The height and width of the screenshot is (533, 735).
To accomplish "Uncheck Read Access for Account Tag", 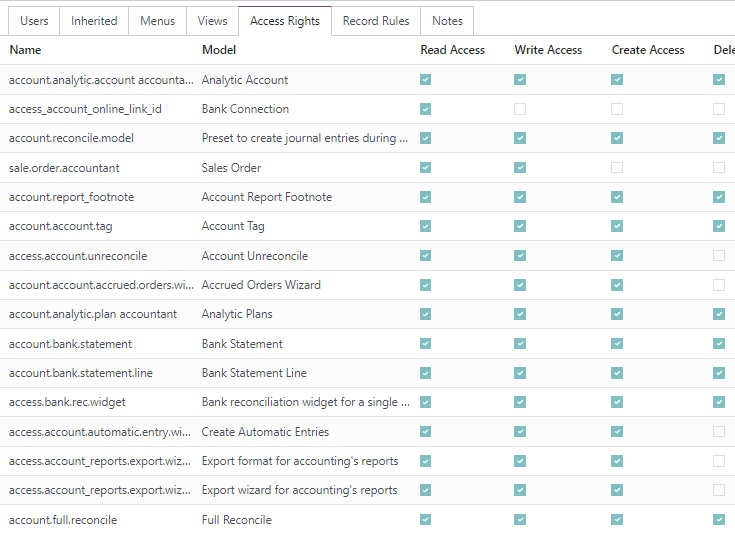I will coord(426,226).
